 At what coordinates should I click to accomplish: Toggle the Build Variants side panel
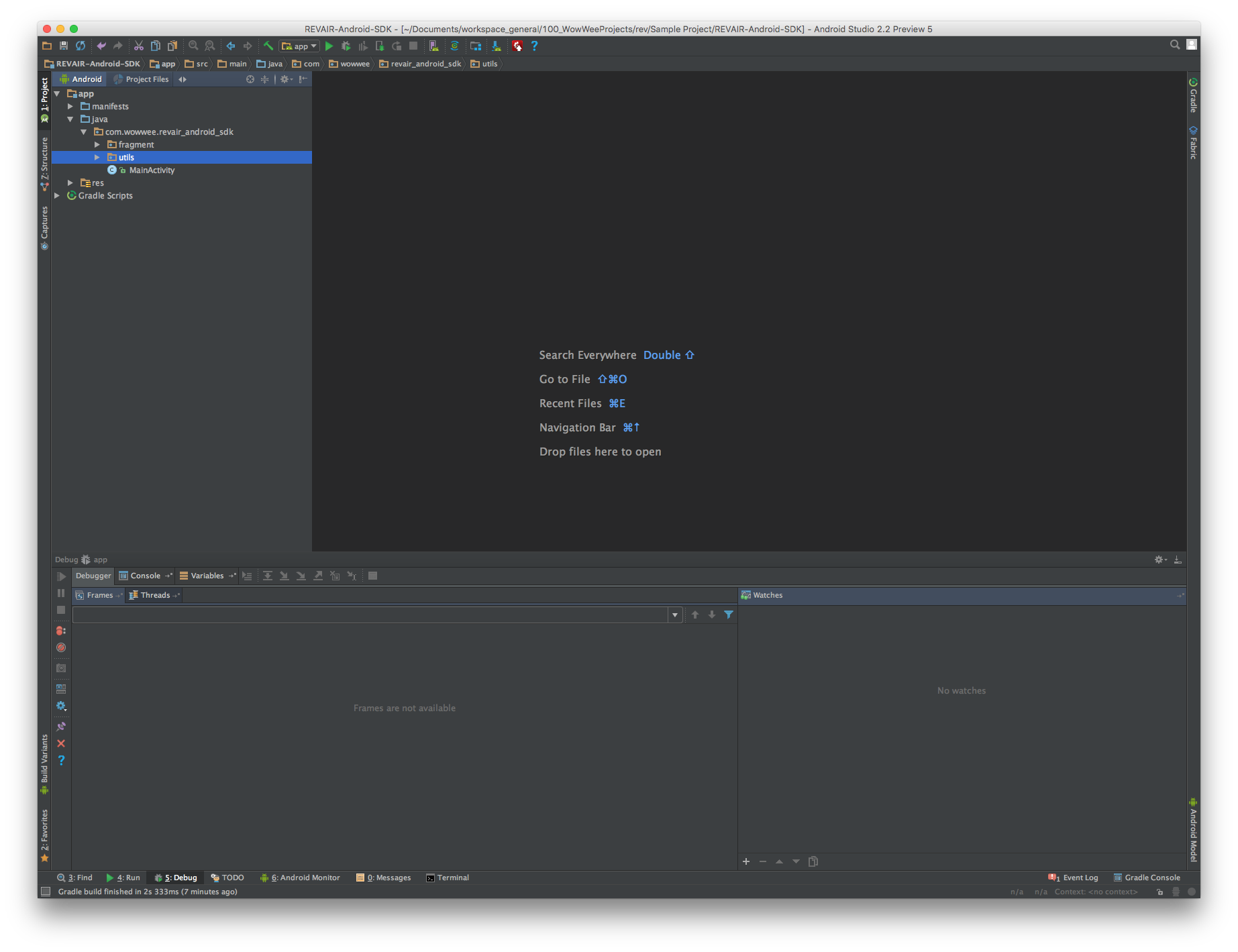pyautogui.click(x=44, y=764)
